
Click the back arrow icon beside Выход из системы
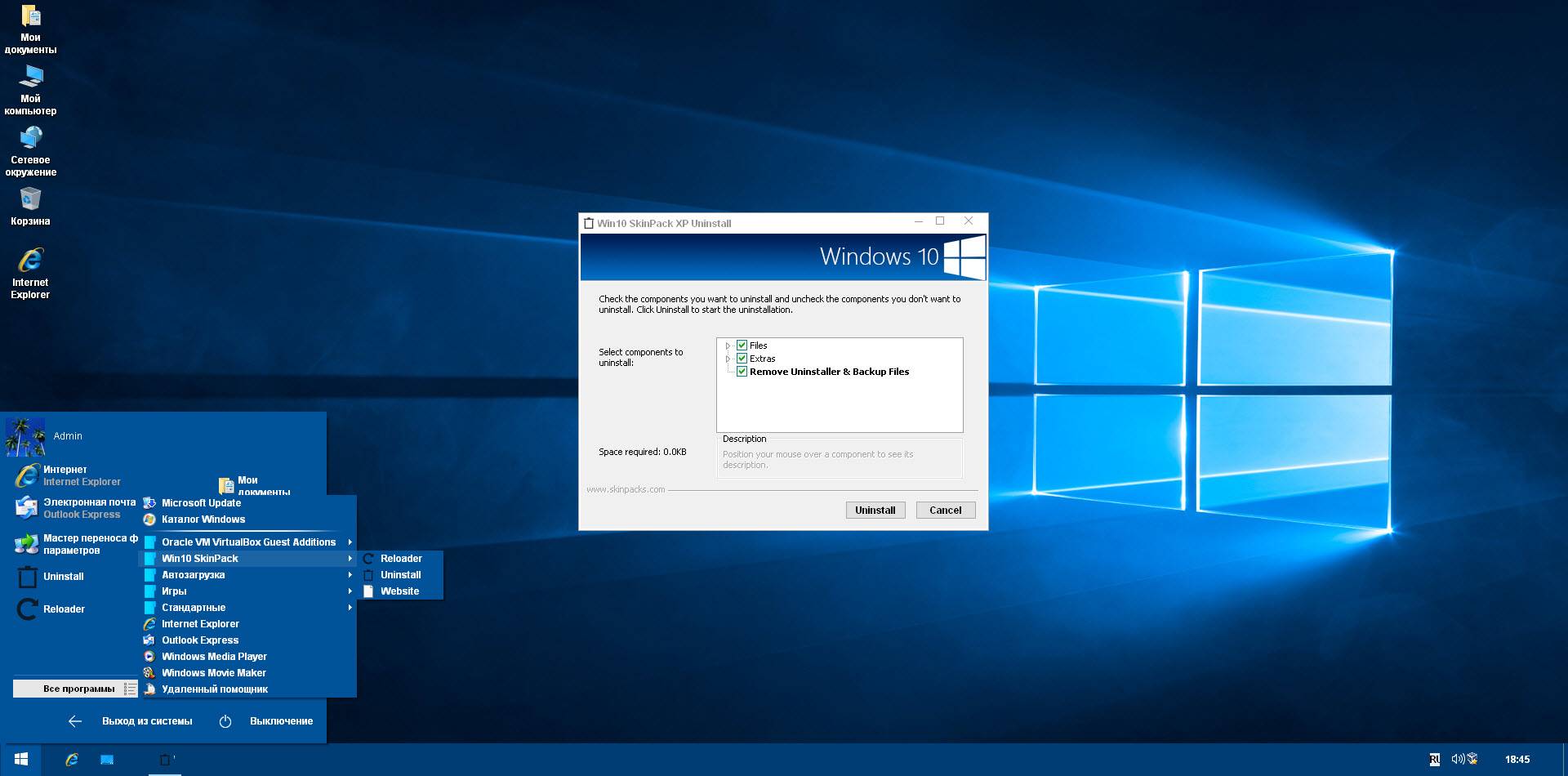point(75,721)
